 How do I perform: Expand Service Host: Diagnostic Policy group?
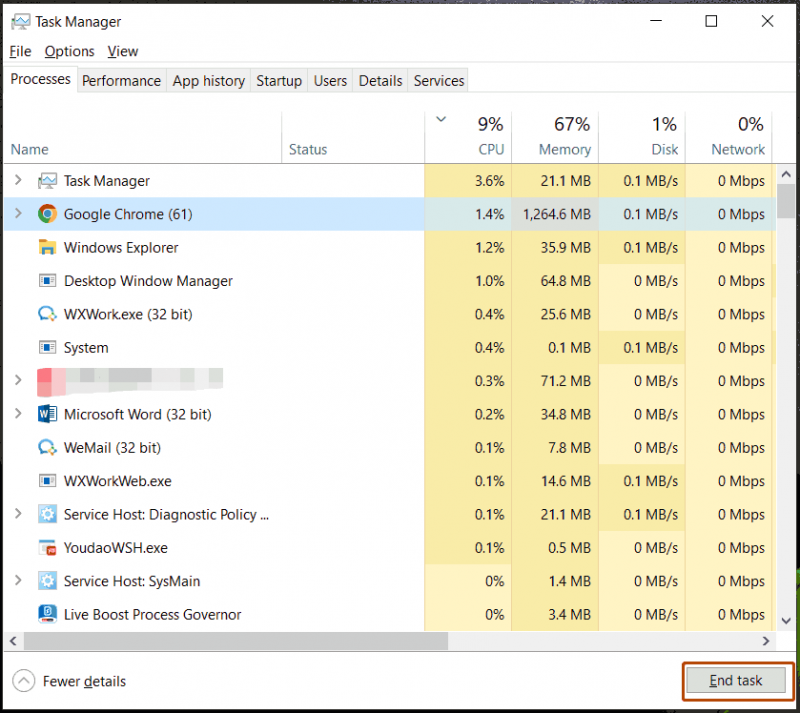click(x=18, y=513)
